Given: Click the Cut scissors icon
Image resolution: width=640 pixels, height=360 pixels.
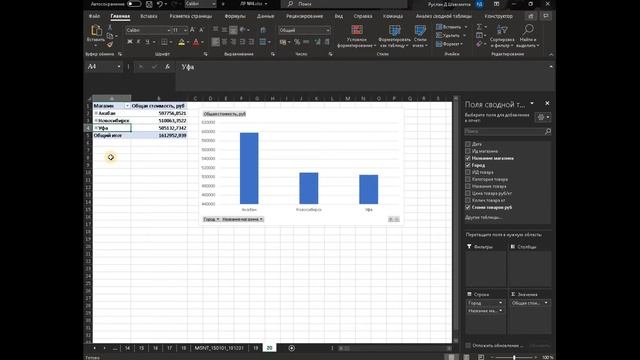Looking at the screenshot, I should (109, 27).
